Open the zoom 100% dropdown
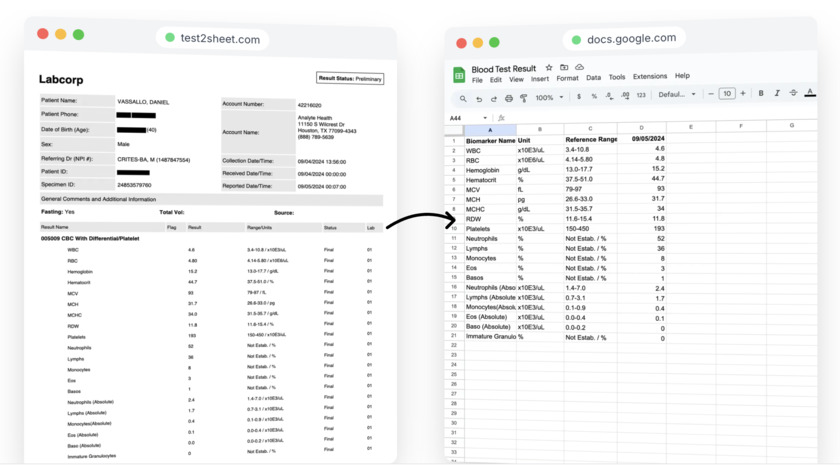This screenshot has height=465, width=840. click(549, 98)
